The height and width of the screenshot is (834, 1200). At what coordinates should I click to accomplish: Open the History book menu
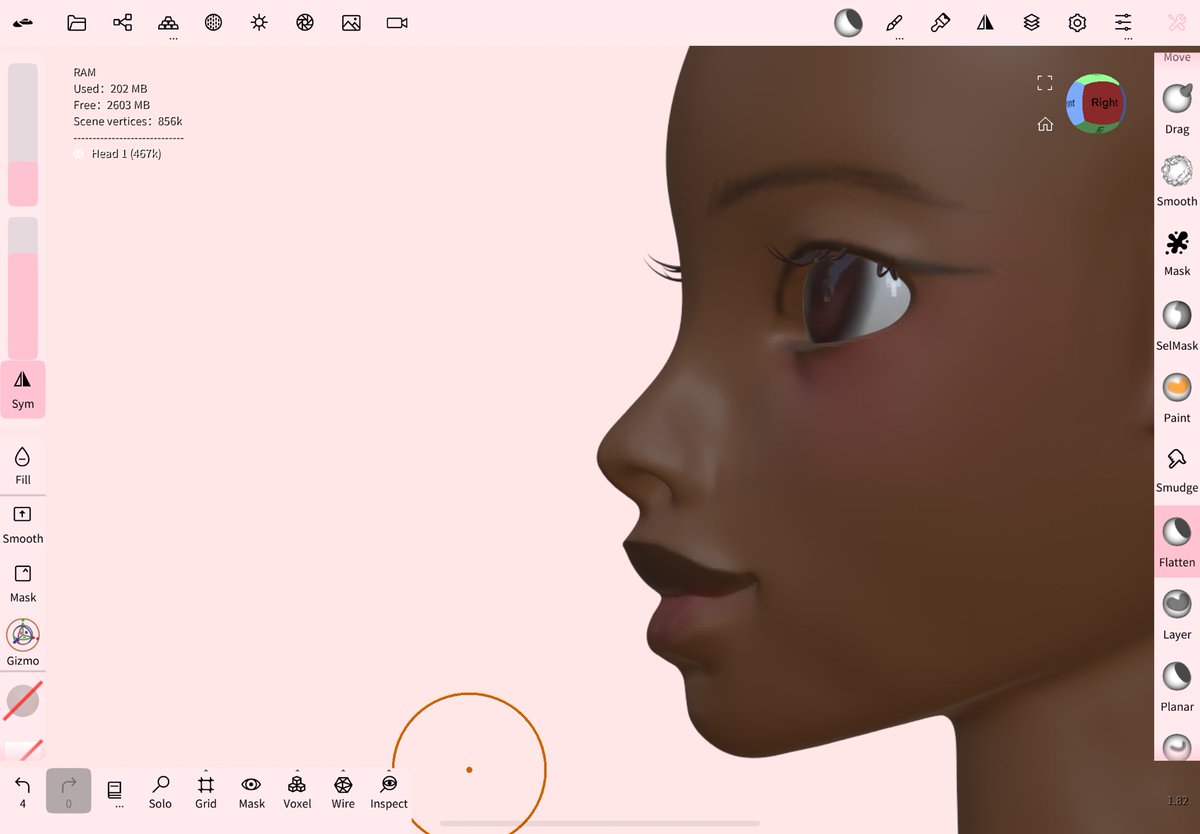pos(115,791)
